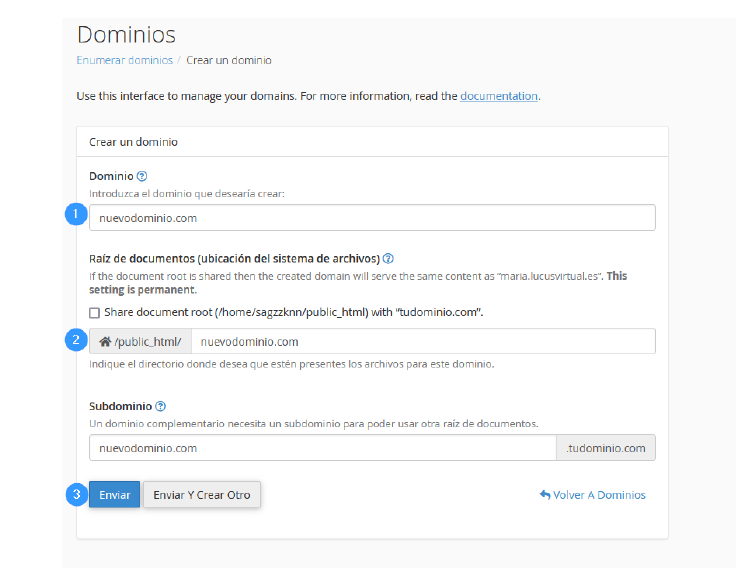This screenshot has height=568, width=736.
Task: Click the Crear un dominio panel header
Action: pyautogui.click(x=134, y=142)
